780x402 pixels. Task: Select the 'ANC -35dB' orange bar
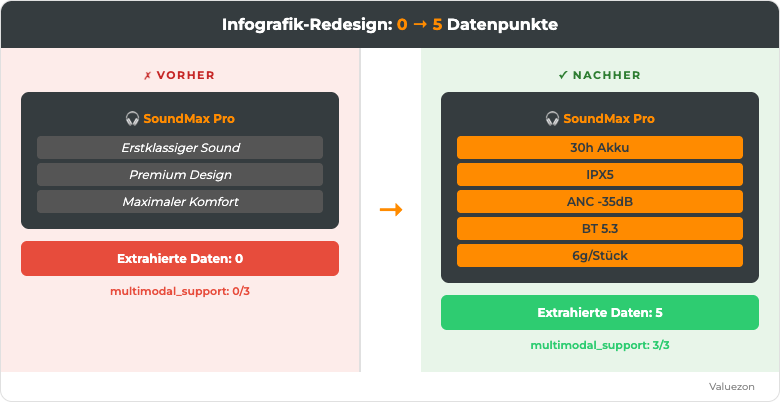(x=600, y=201)
